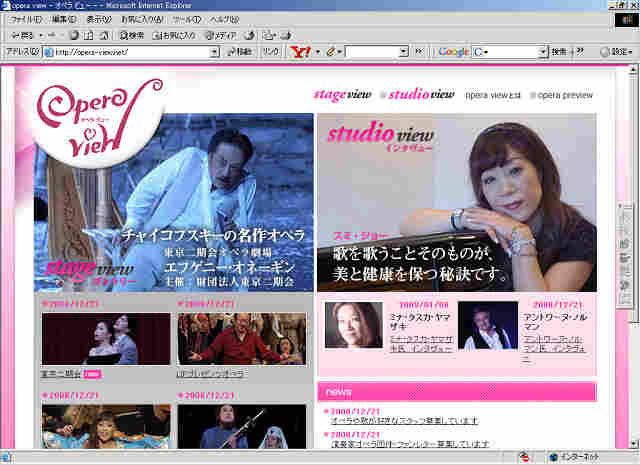Open the 編集(E) menu

click(x=64, y=20)
